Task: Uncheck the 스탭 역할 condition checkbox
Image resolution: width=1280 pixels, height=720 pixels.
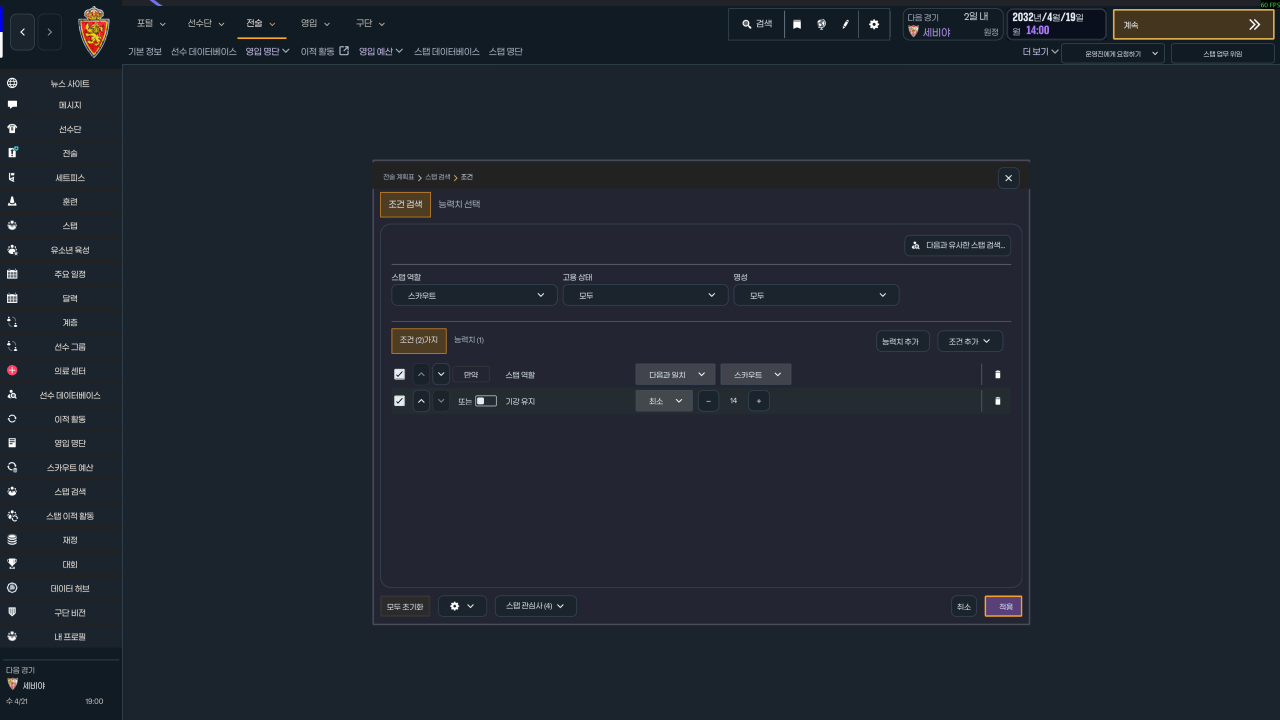Action: point(400,374)
